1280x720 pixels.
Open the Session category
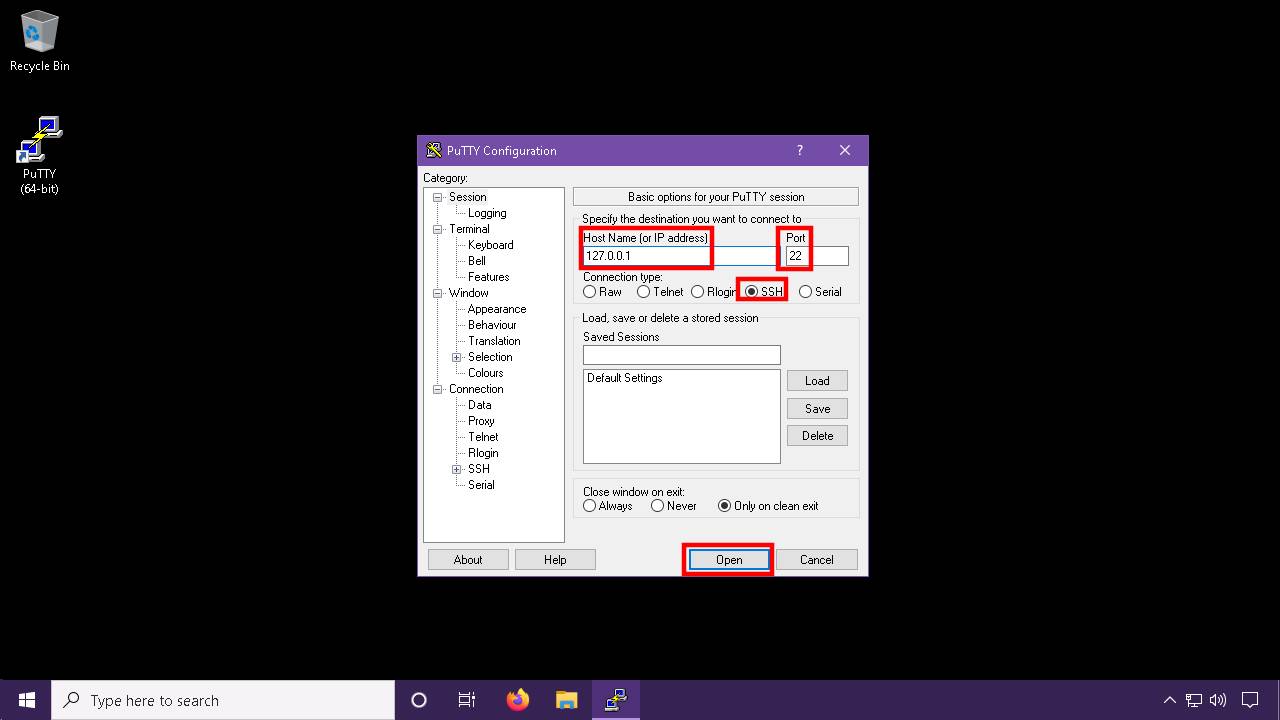pos(467,197)
